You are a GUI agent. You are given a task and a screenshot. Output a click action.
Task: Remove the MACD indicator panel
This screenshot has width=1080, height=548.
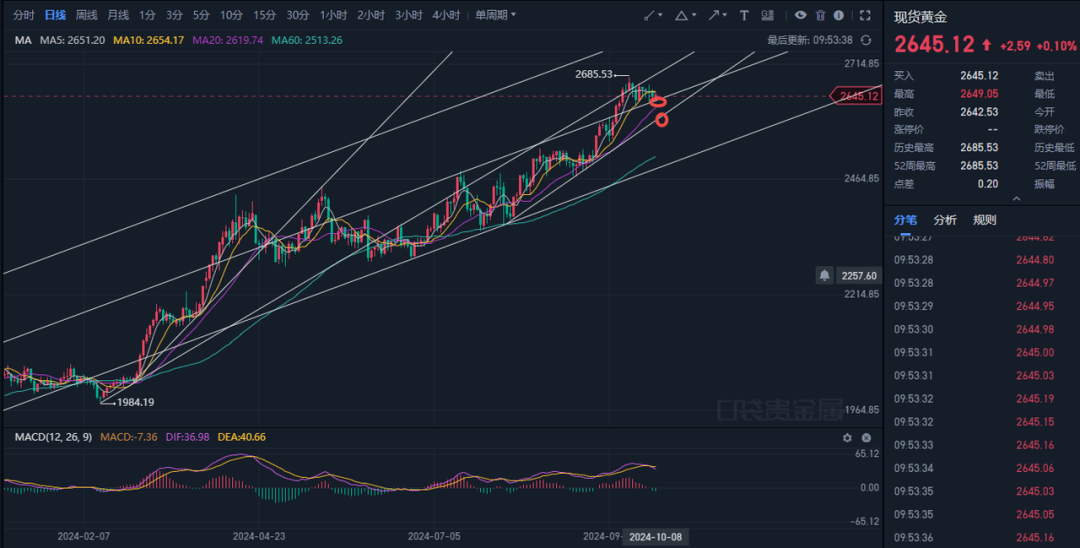pos(866,438)
